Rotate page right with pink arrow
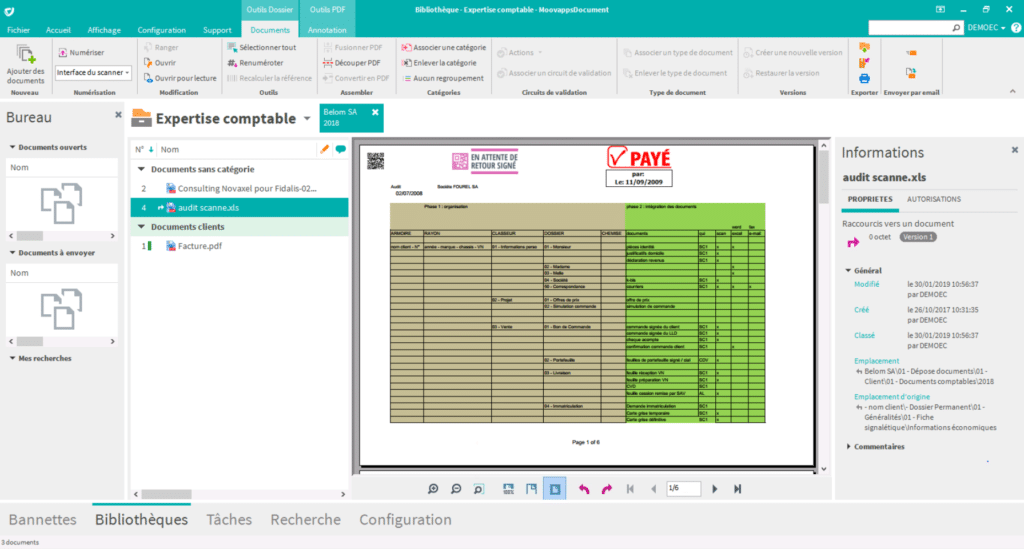 click(607, 489)
